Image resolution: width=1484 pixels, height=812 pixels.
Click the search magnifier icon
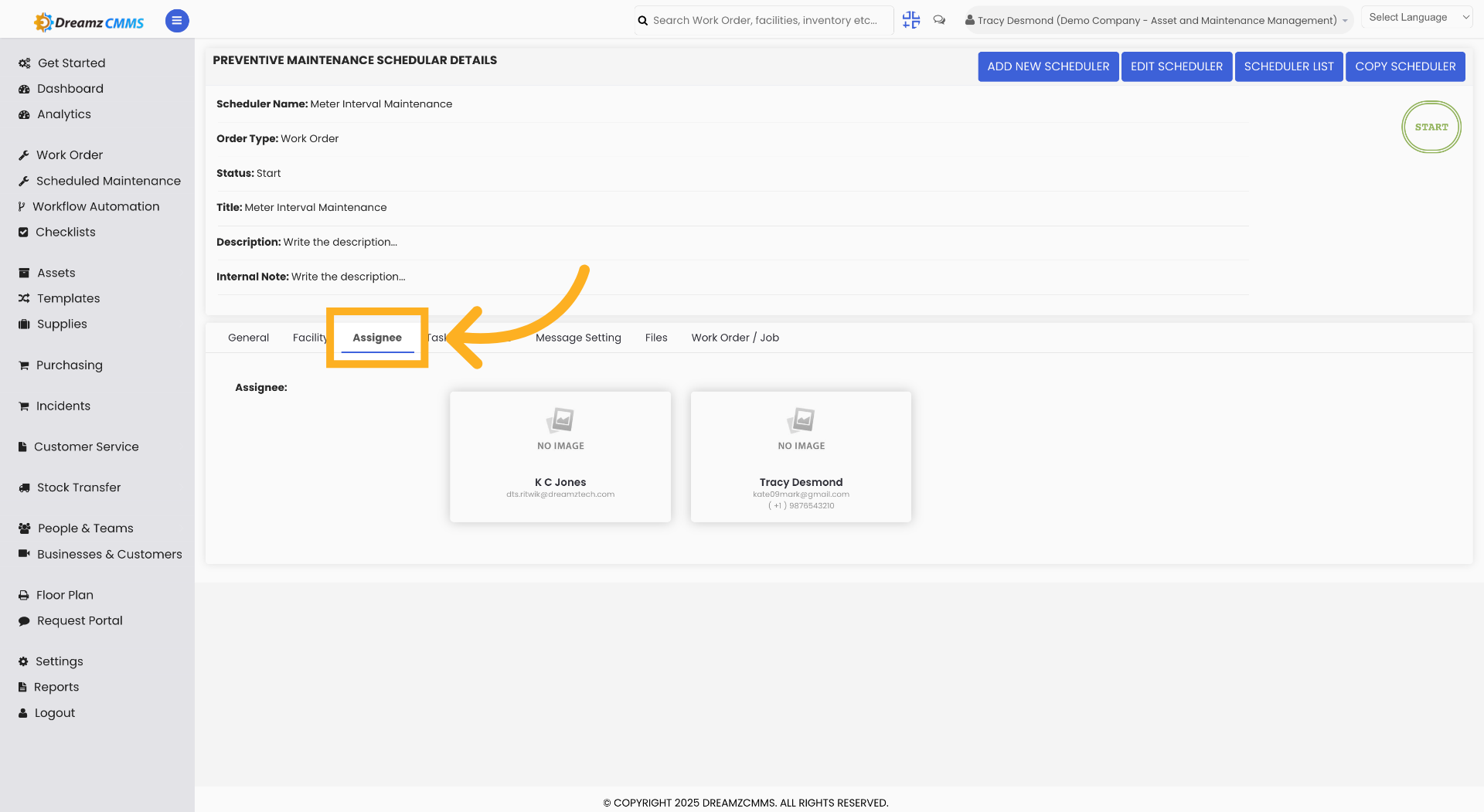643,21
